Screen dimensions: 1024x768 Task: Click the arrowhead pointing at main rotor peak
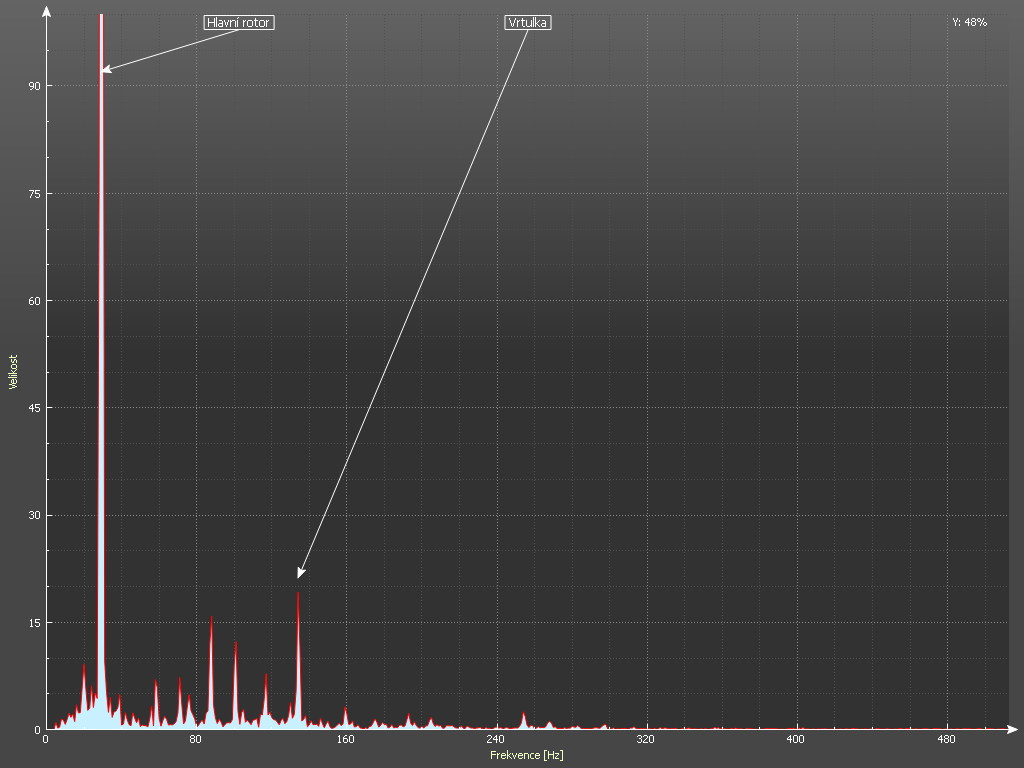click(106, 69)
